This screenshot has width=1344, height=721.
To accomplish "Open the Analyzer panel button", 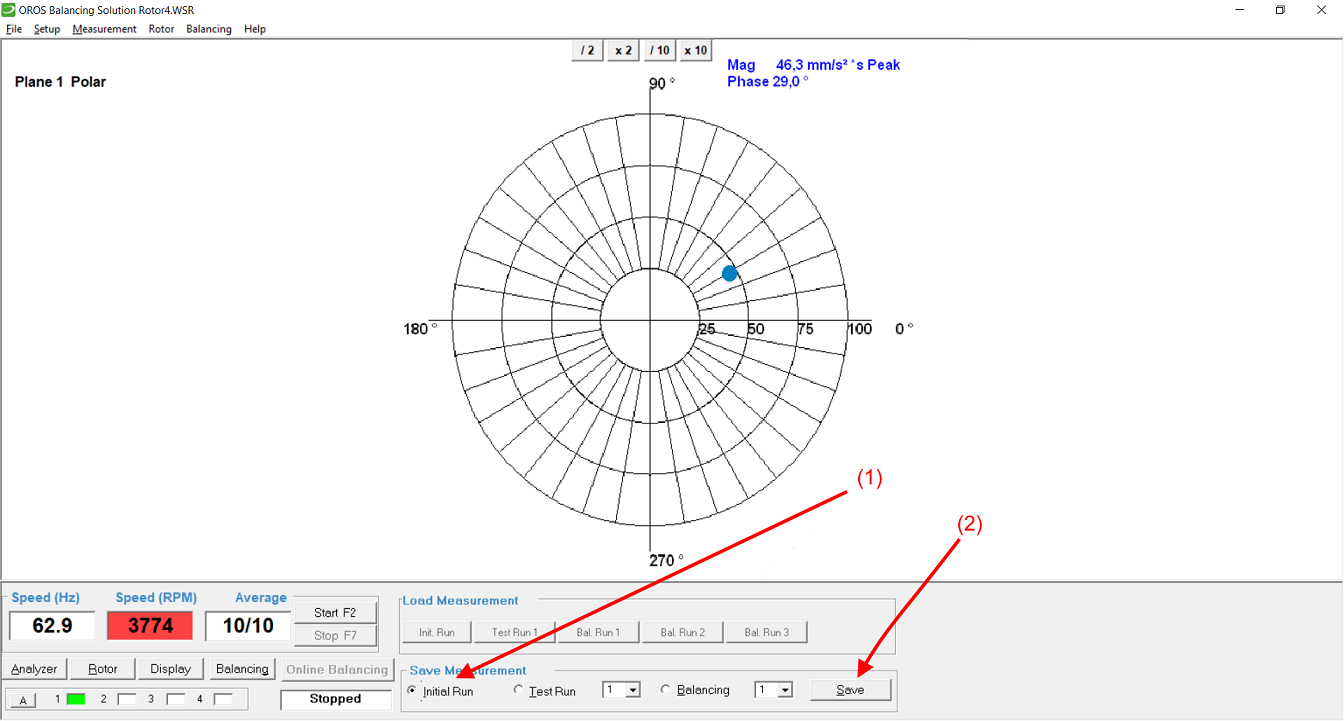I will [35, 669].
